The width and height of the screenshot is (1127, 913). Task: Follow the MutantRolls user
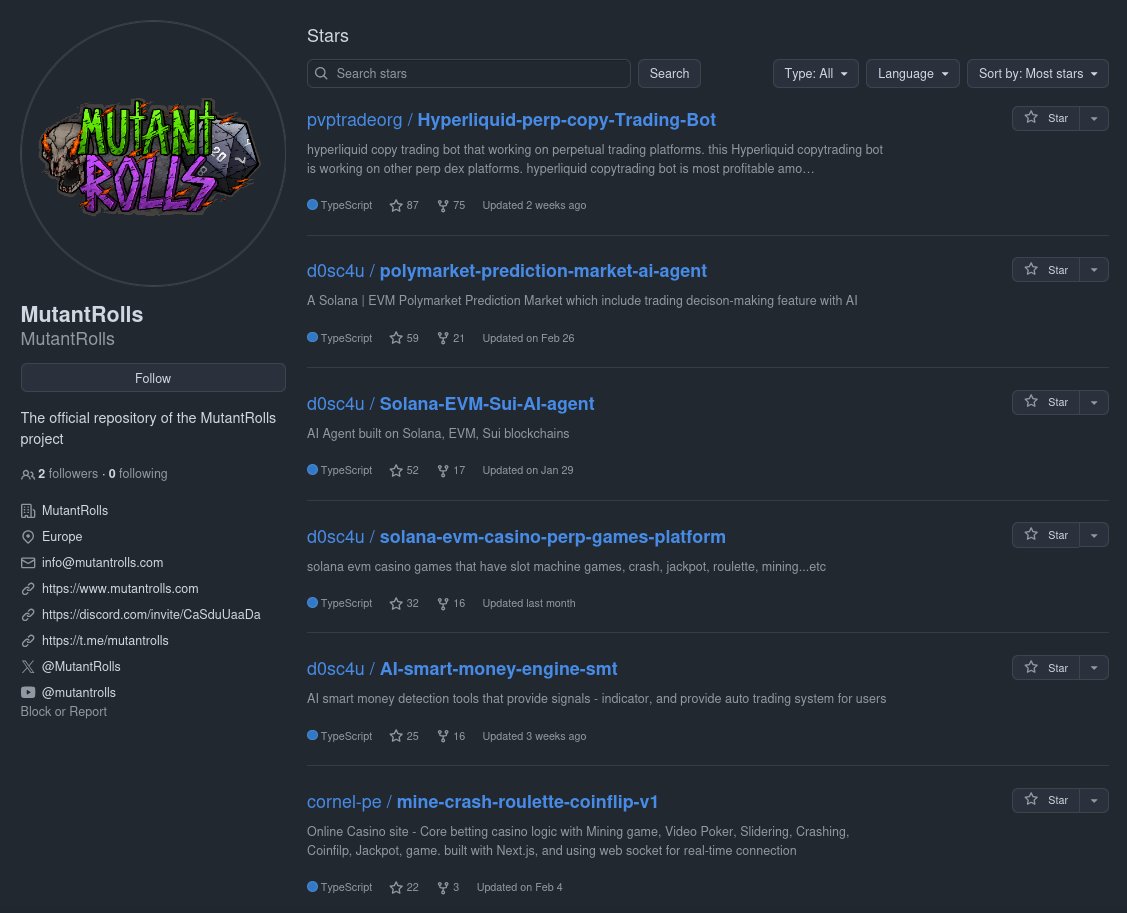coord(153,378)
